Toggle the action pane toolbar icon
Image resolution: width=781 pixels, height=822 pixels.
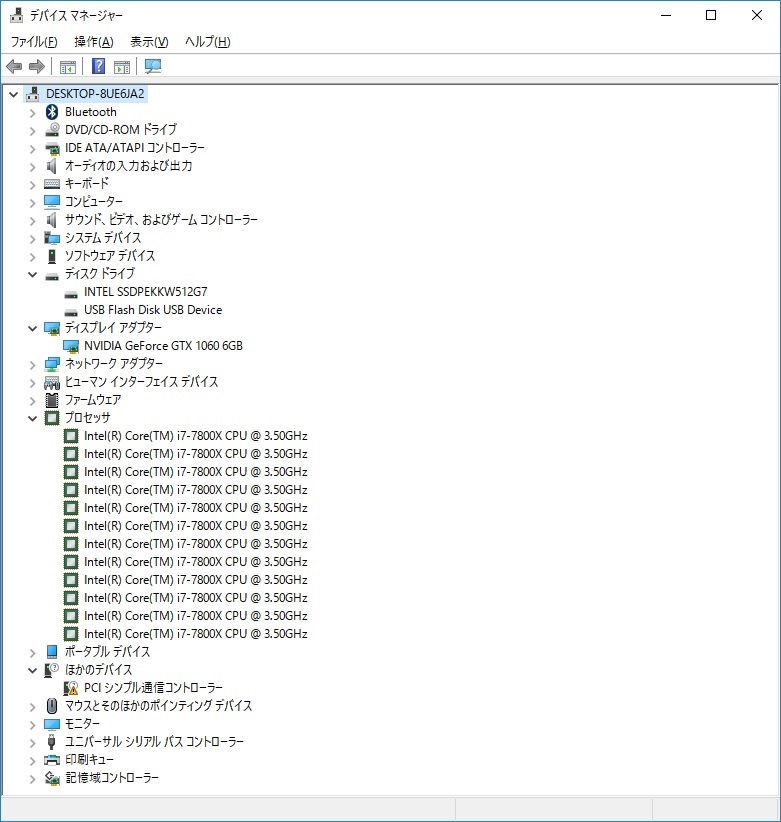(122, 67)
